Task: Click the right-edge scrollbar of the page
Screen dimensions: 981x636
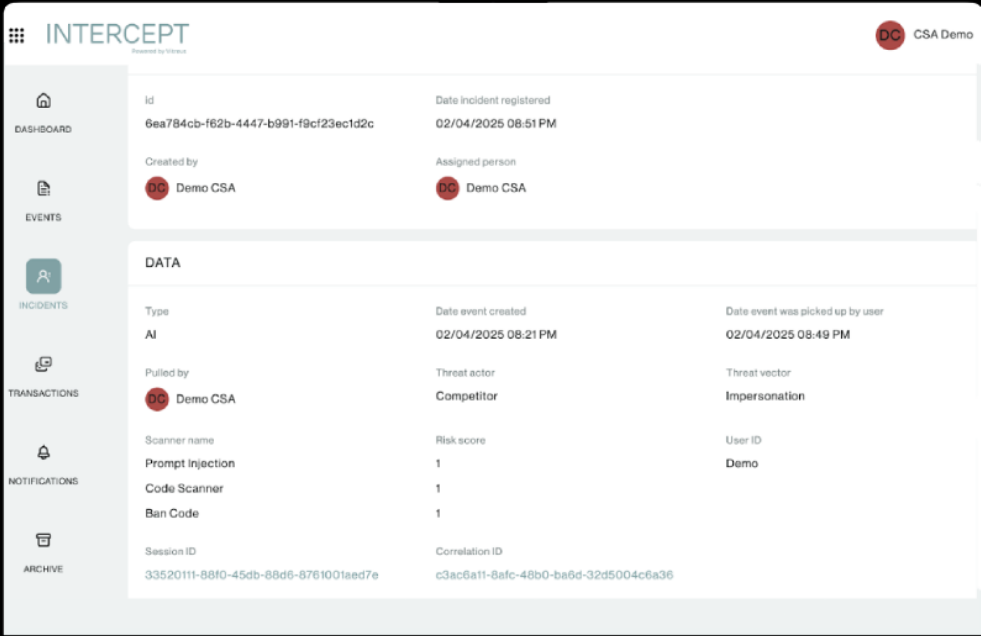Action: pyautogui.click(x=975, y=300)
